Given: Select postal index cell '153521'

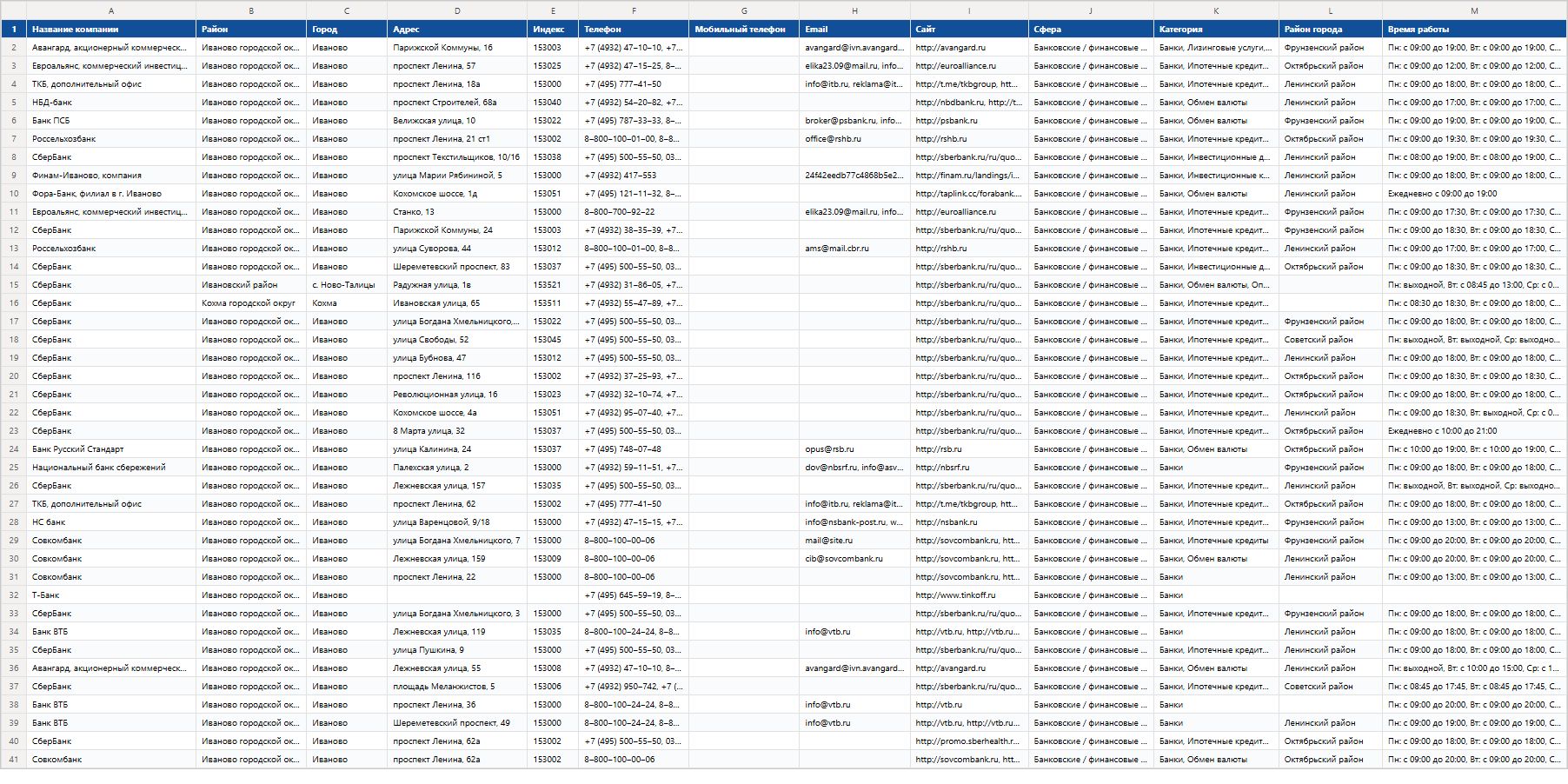Looking at the screenshot, I should 553,284.
